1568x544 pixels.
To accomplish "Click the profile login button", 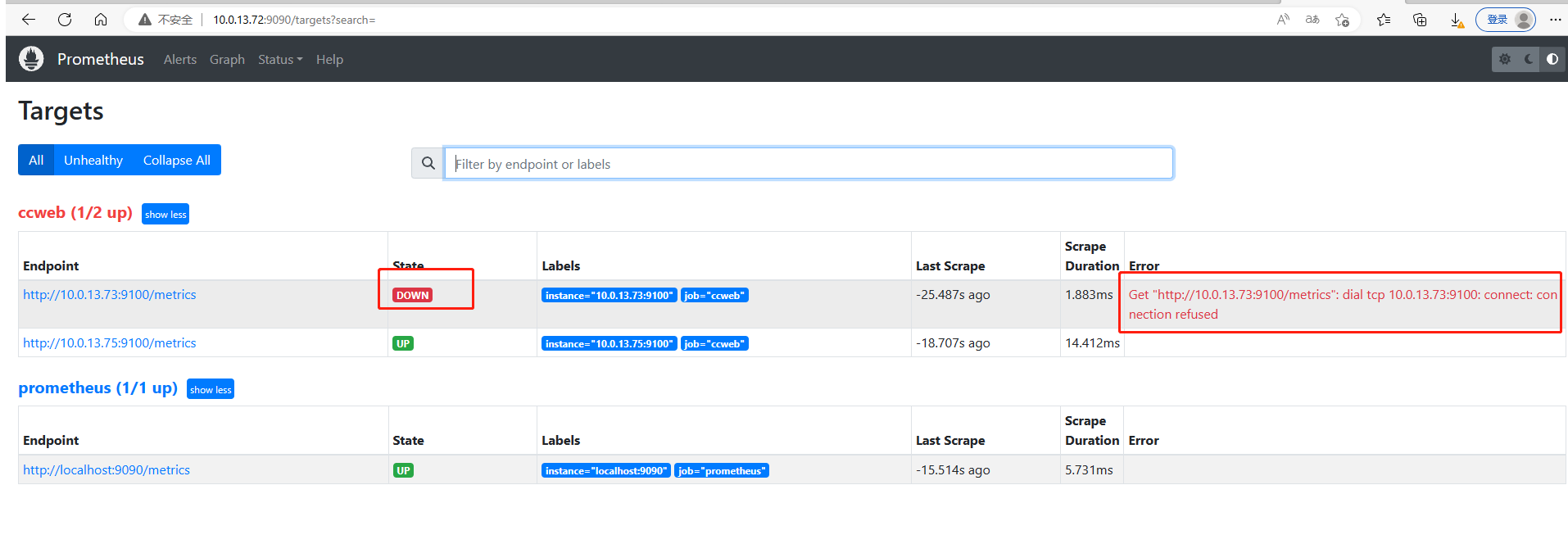I will pos(1506,20).
